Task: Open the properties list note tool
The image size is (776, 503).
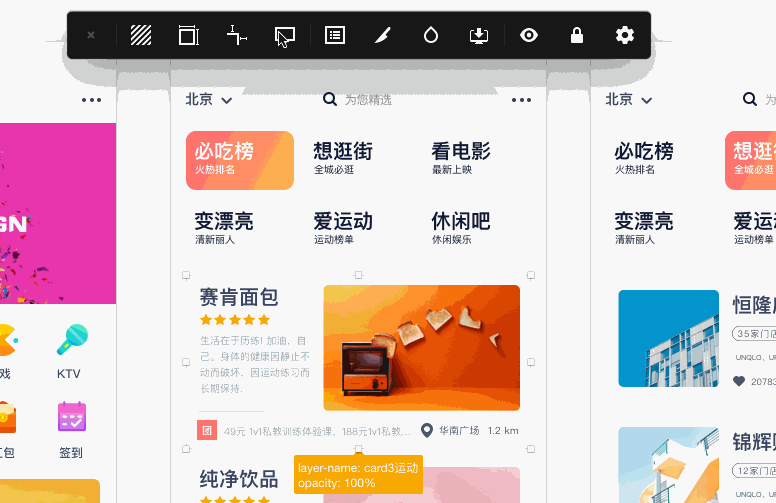Action: coord(335,35)
